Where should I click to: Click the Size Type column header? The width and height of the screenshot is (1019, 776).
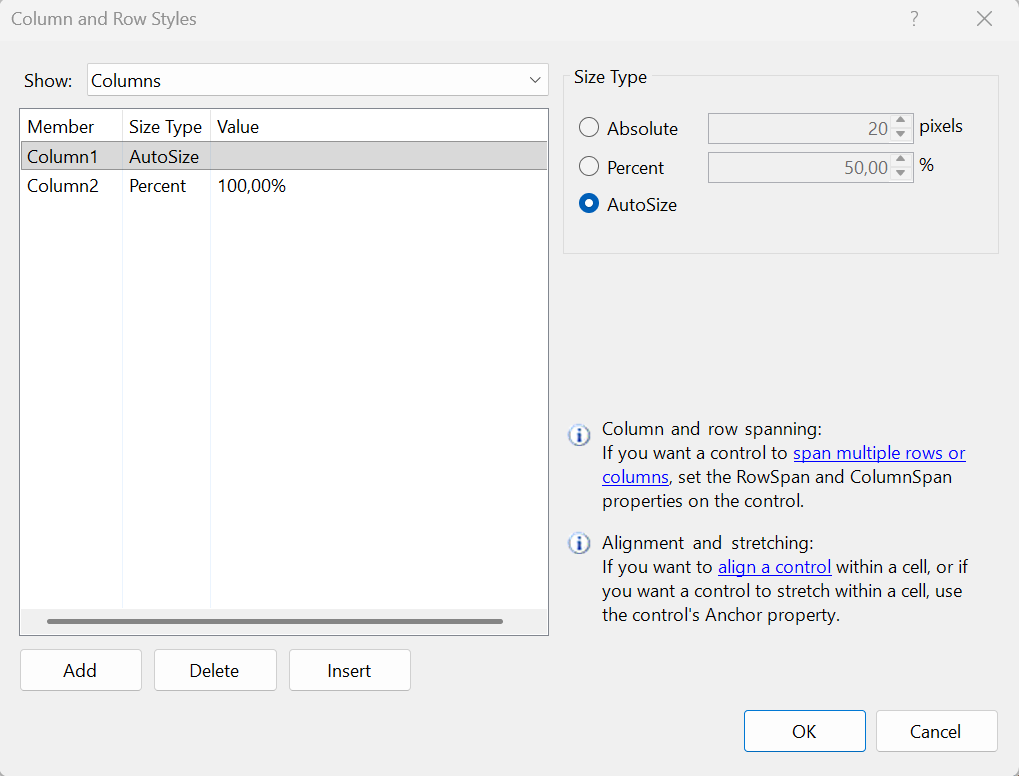166,126
